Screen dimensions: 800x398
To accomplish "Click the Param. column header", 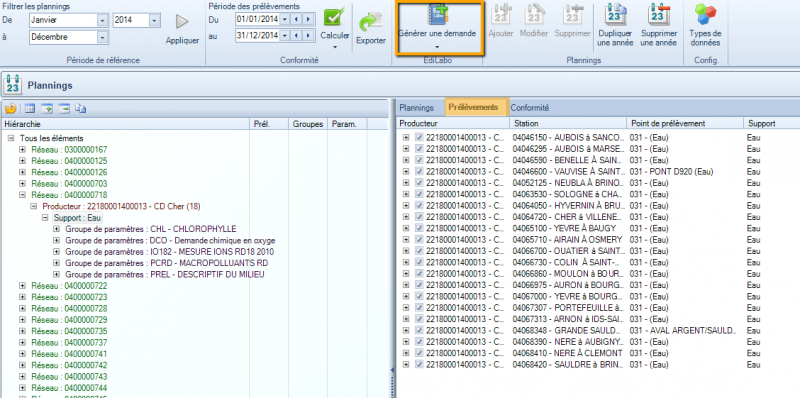I will point(347,123).
